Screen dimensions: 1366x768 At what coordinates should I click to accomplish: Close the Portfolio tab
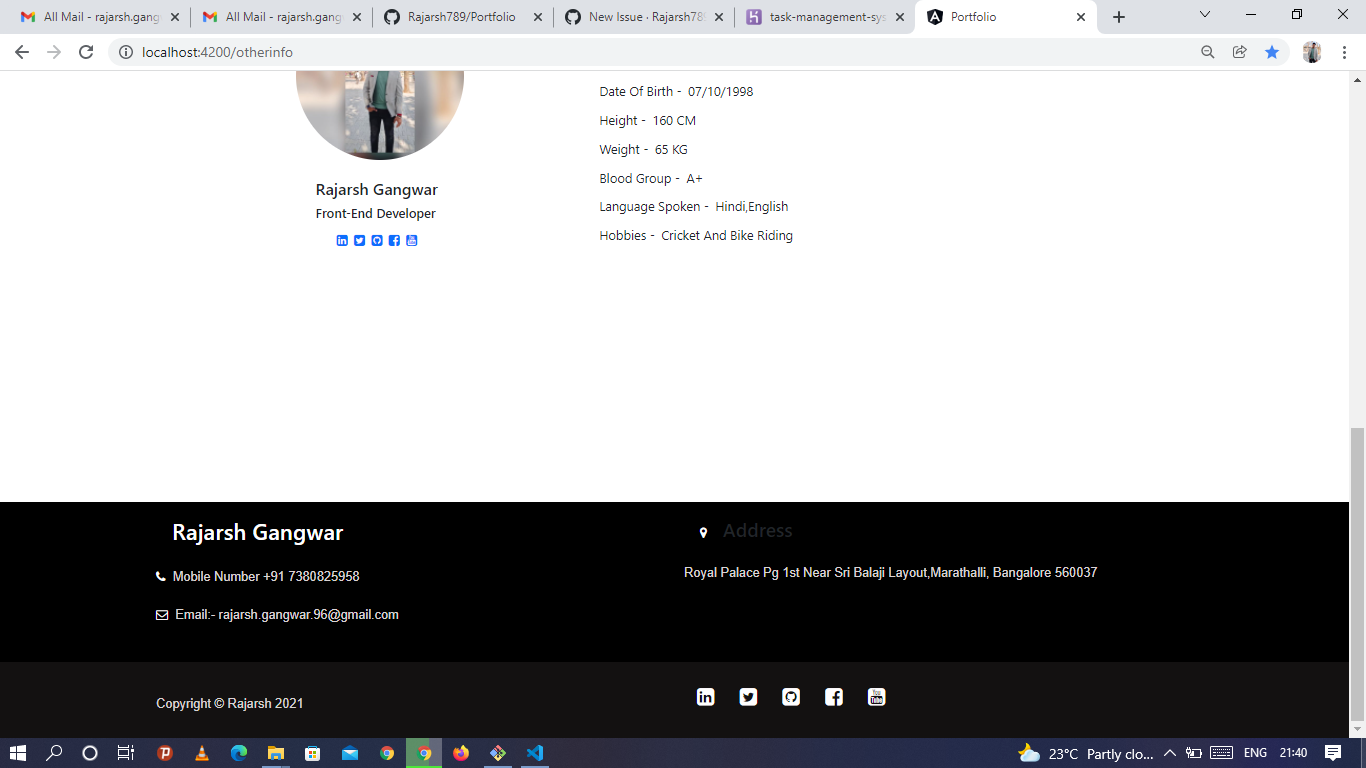1081,17
